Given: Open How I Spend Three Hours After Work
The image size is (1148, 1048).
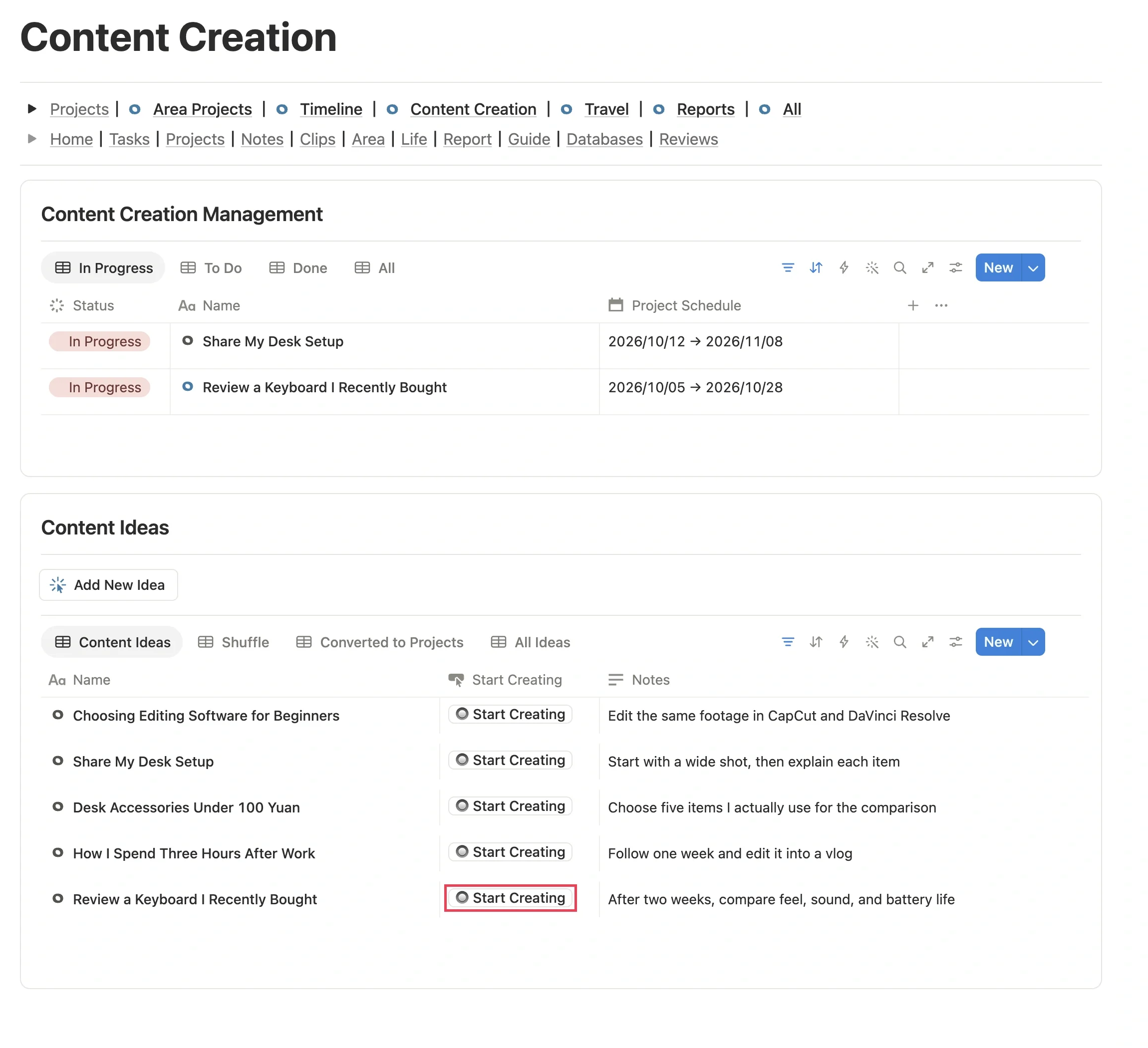Looking at the screenshot, I should 194,853.
